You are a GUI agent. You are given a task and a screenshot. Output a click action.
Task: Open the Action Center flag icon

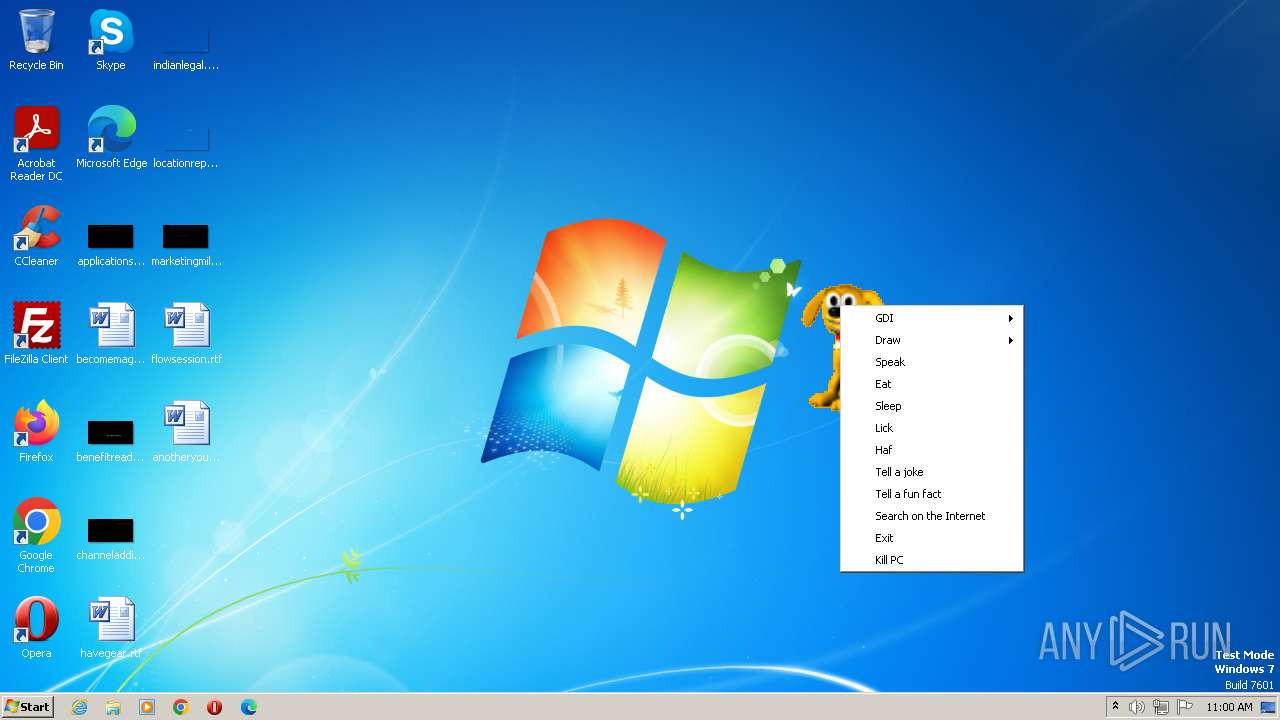[x=1185, y=707]
